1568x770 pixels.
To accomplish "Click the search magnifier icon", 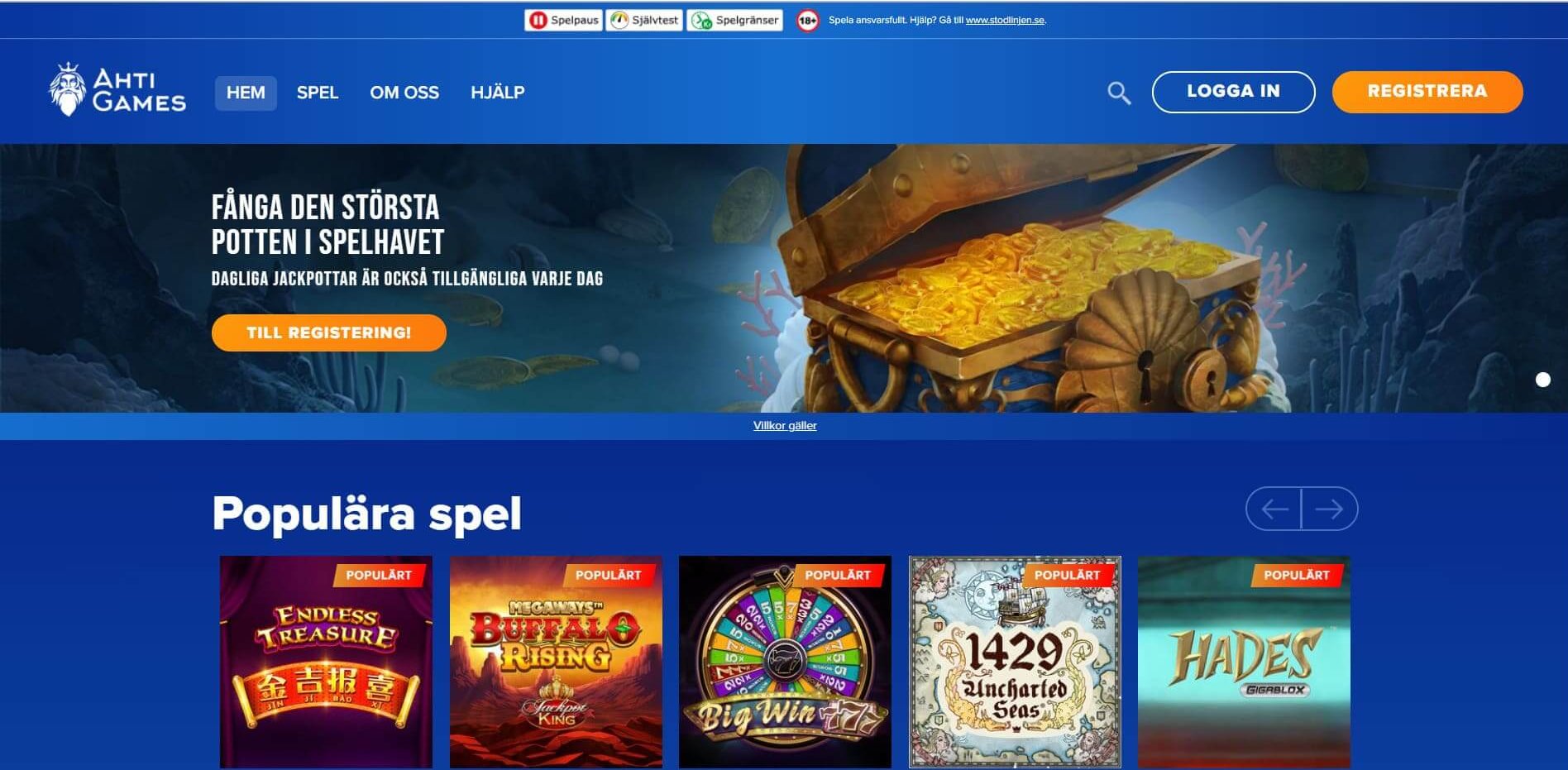I will point(1119,93).
